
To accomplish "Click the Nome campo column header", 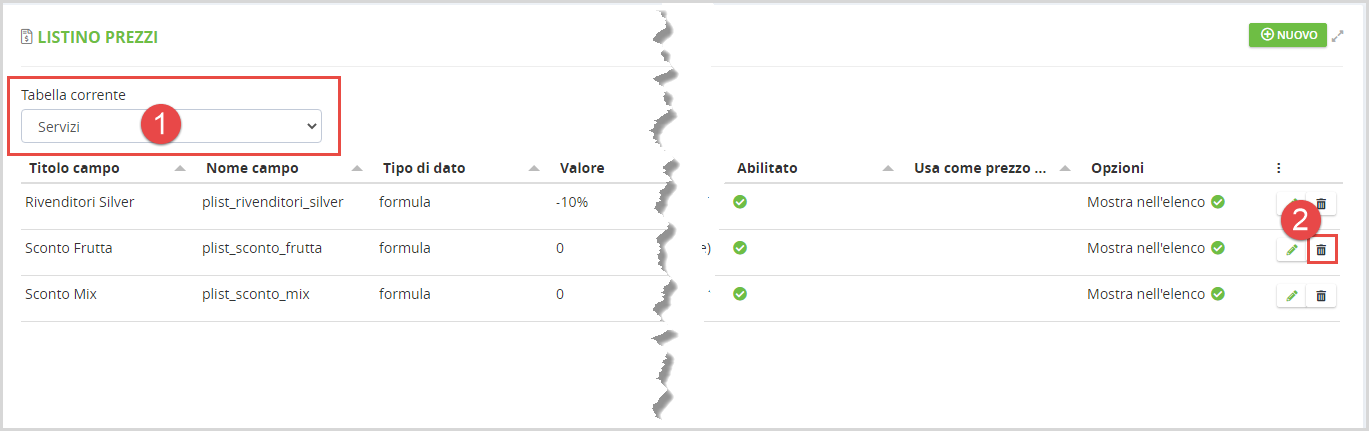I will [x=252, y=168].
